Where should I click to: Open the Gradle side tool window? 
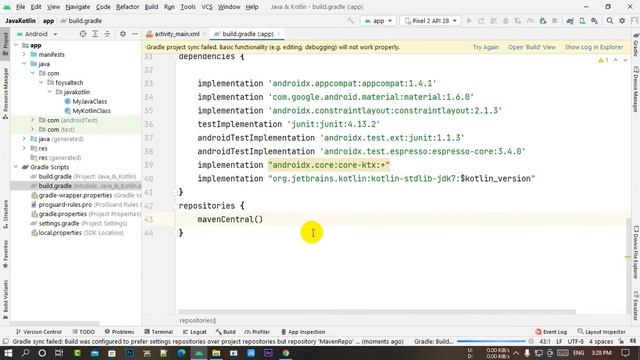coord(636,46)
